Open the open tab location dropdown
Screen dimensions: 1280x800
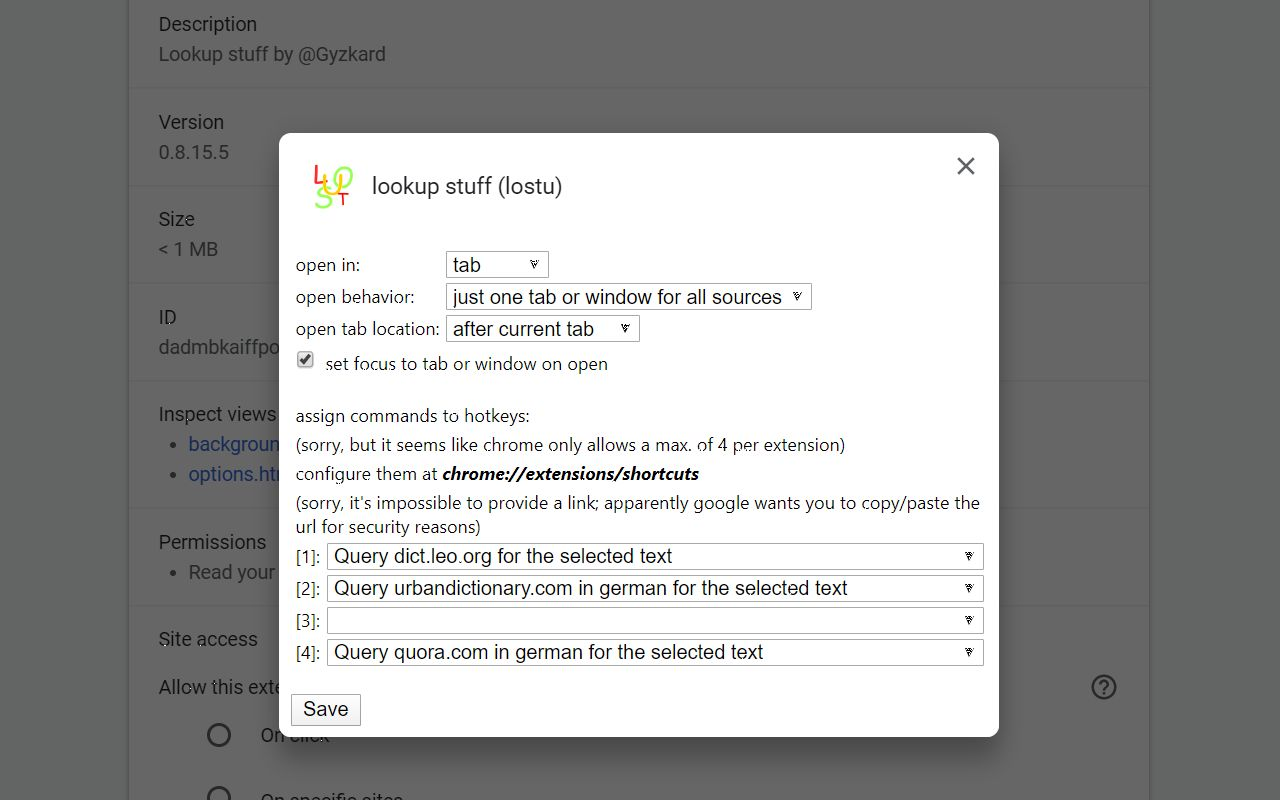[x=542, y=329]
